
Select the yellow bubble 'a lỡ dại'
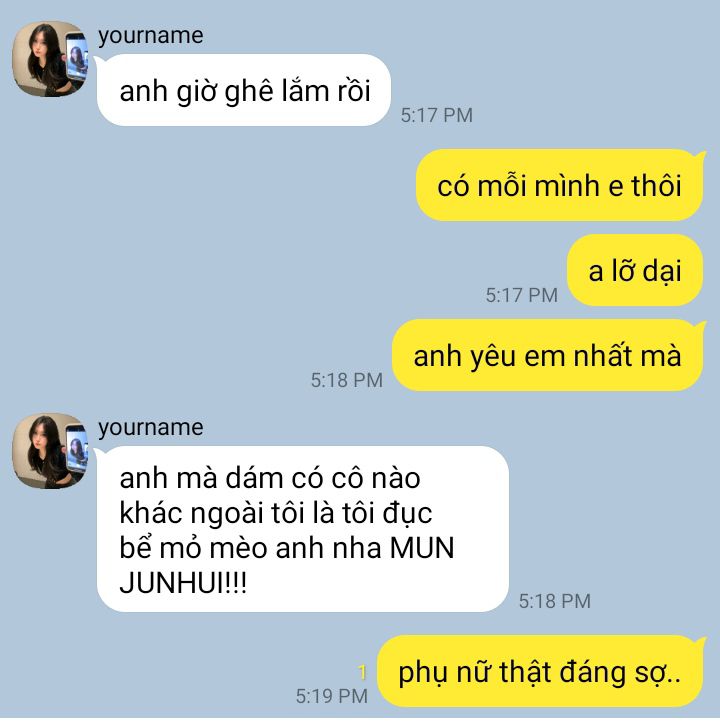tap(635, 270)
